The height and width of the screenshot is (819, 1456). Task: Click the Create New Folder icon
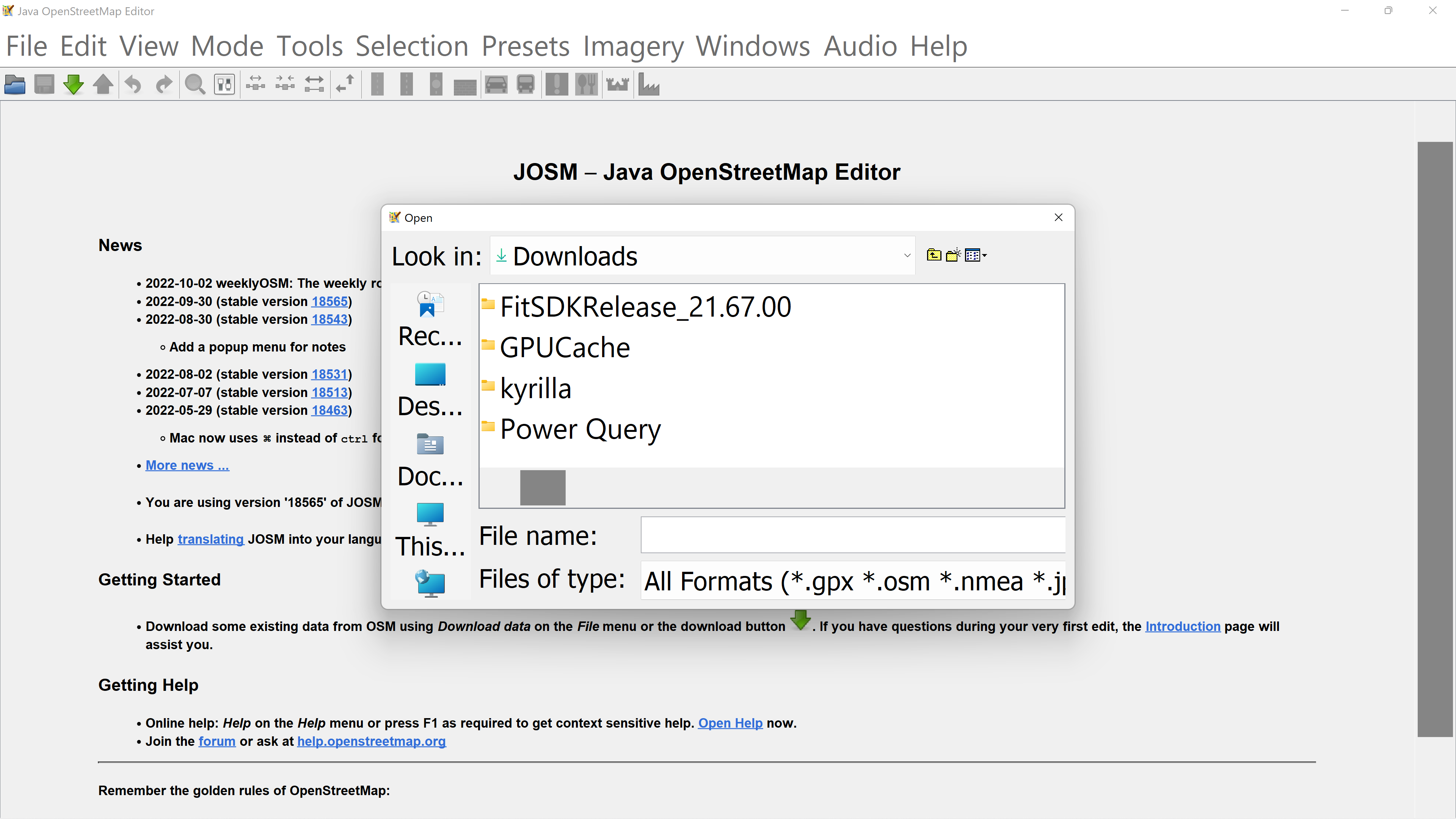tap(953, 256)
